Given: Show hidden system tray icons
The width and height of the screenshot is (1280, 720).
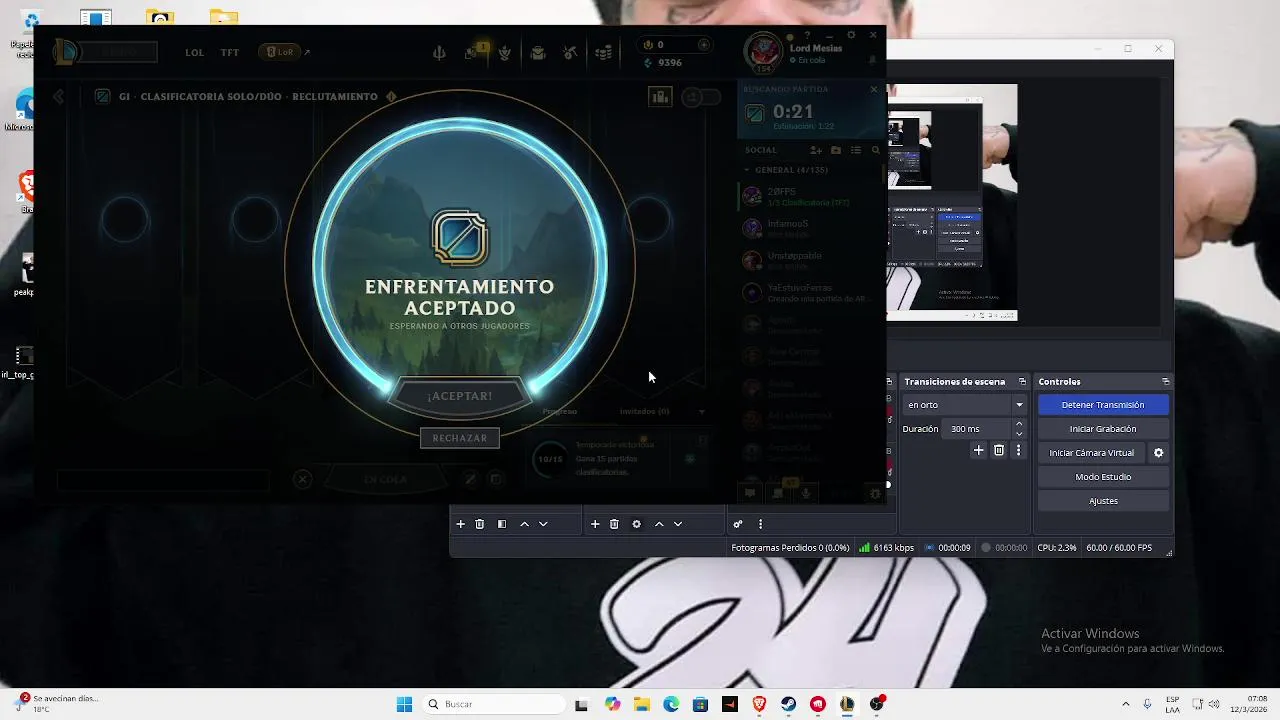Looking at the screenshot, I should click(x=1126, y=704).
